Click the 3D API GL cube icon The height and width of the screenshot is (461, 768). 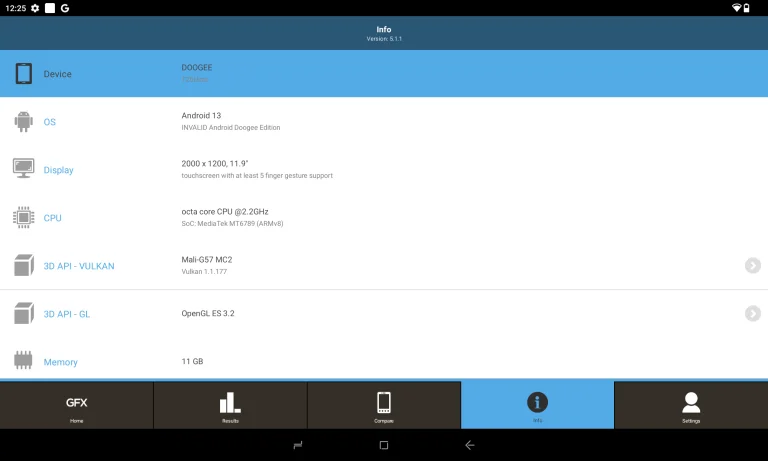point(24,313)
